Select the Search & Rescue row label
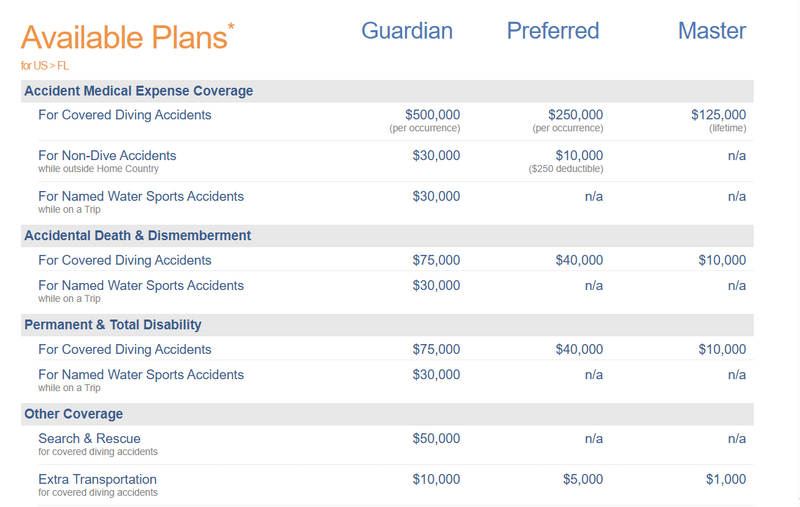Screen dimensions: 800x507 click(89, 439)
